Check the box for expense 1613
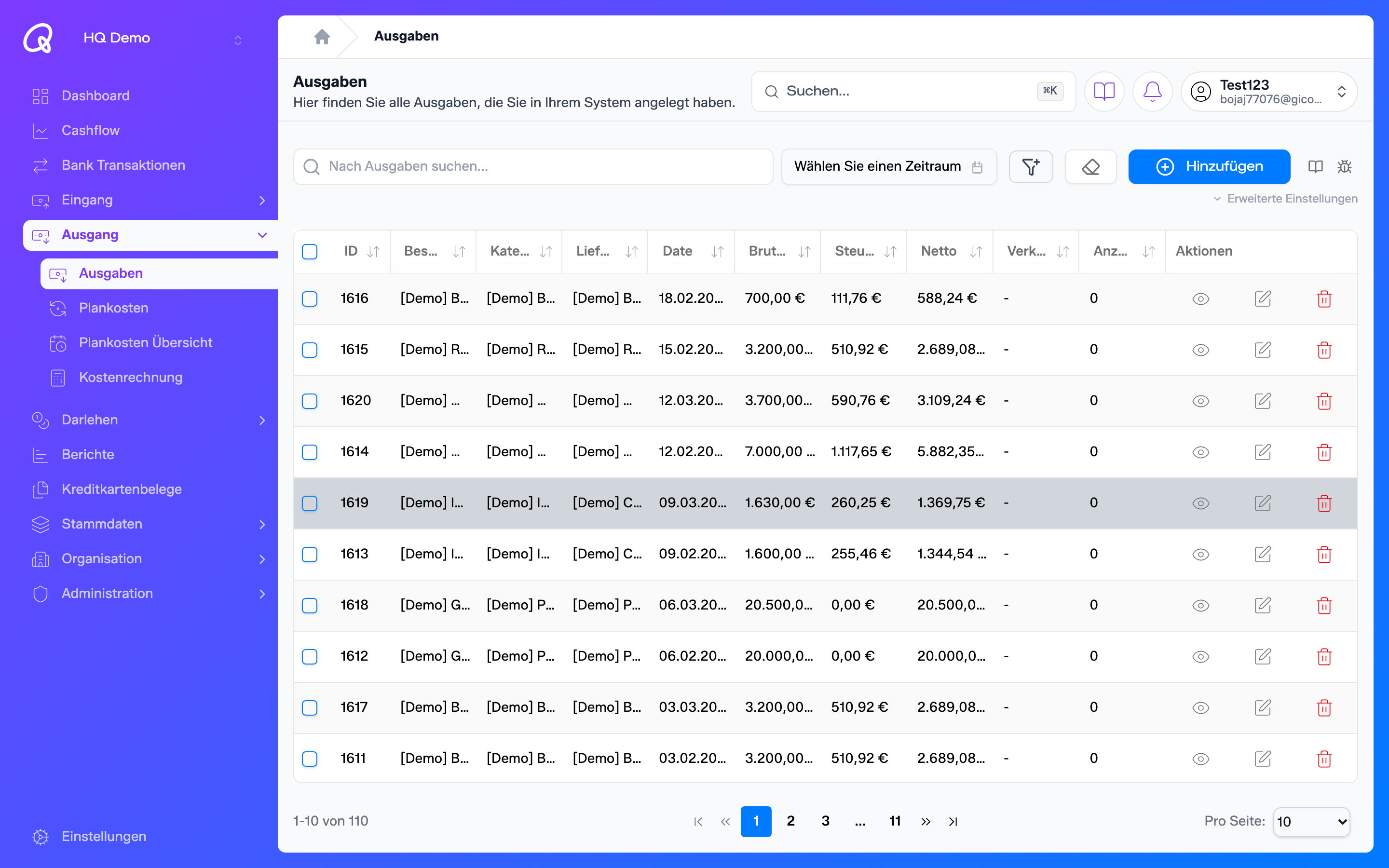Viewport: 1389px width, 868px height. coord(310,554)
